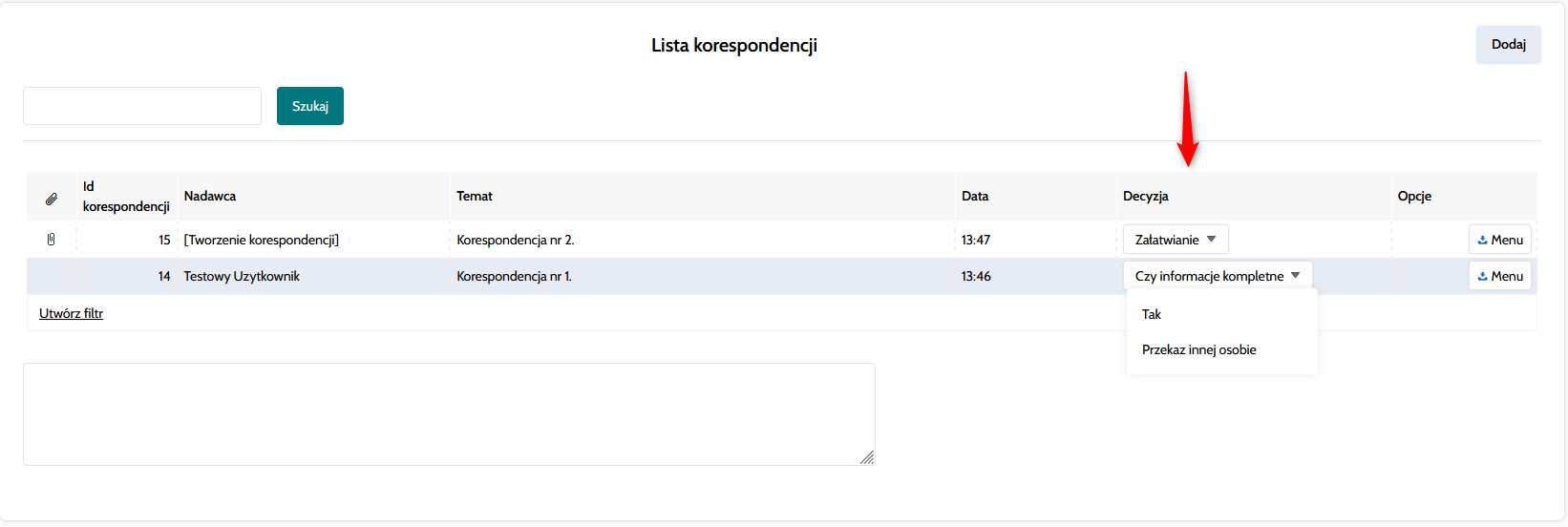Focus the search text field
The width and height of the screenshot is (1568, 527).
pos(142,106)
